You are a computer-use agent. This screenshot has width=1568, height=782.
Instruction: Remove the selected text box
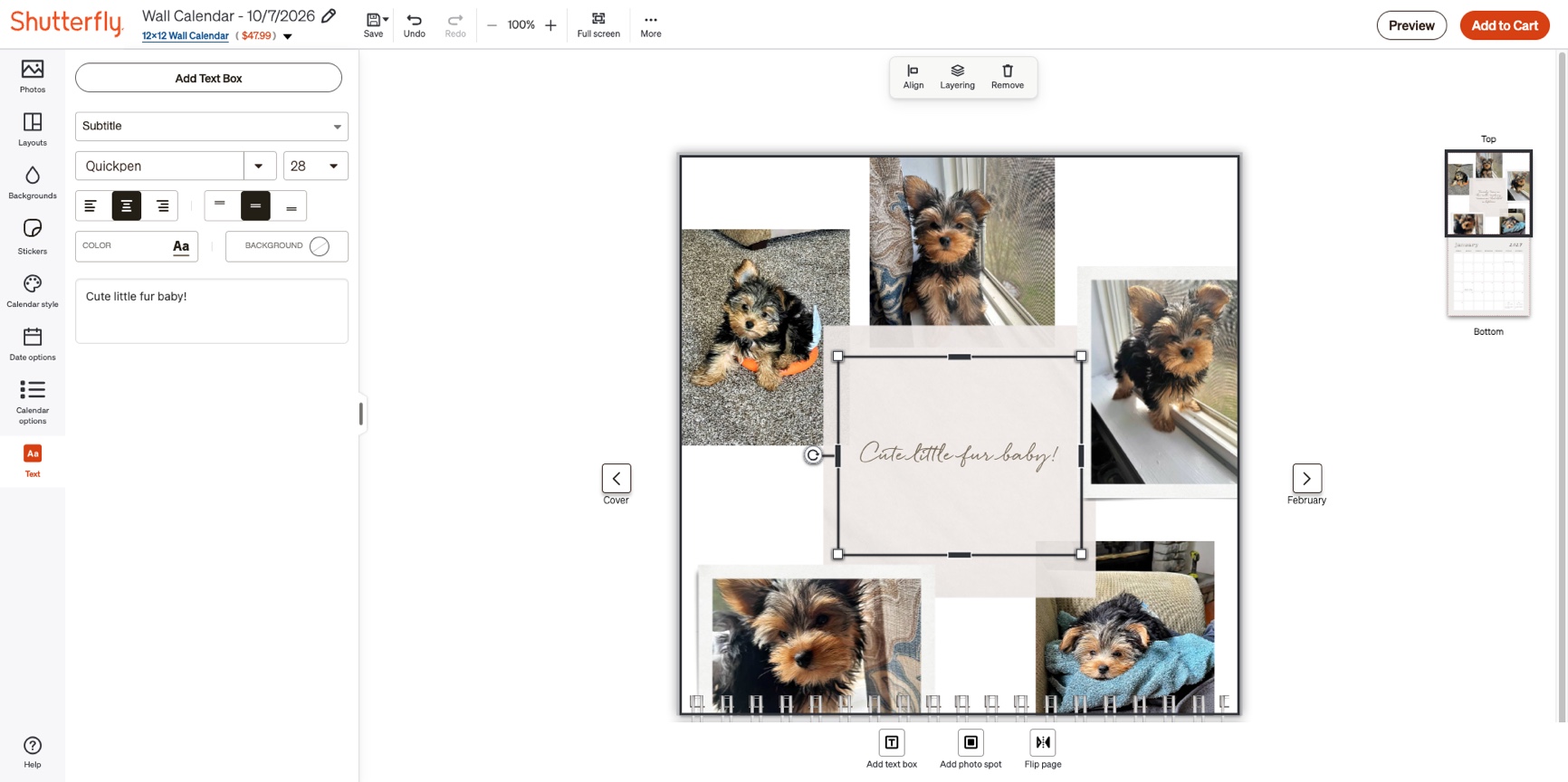coord(1008,77)
